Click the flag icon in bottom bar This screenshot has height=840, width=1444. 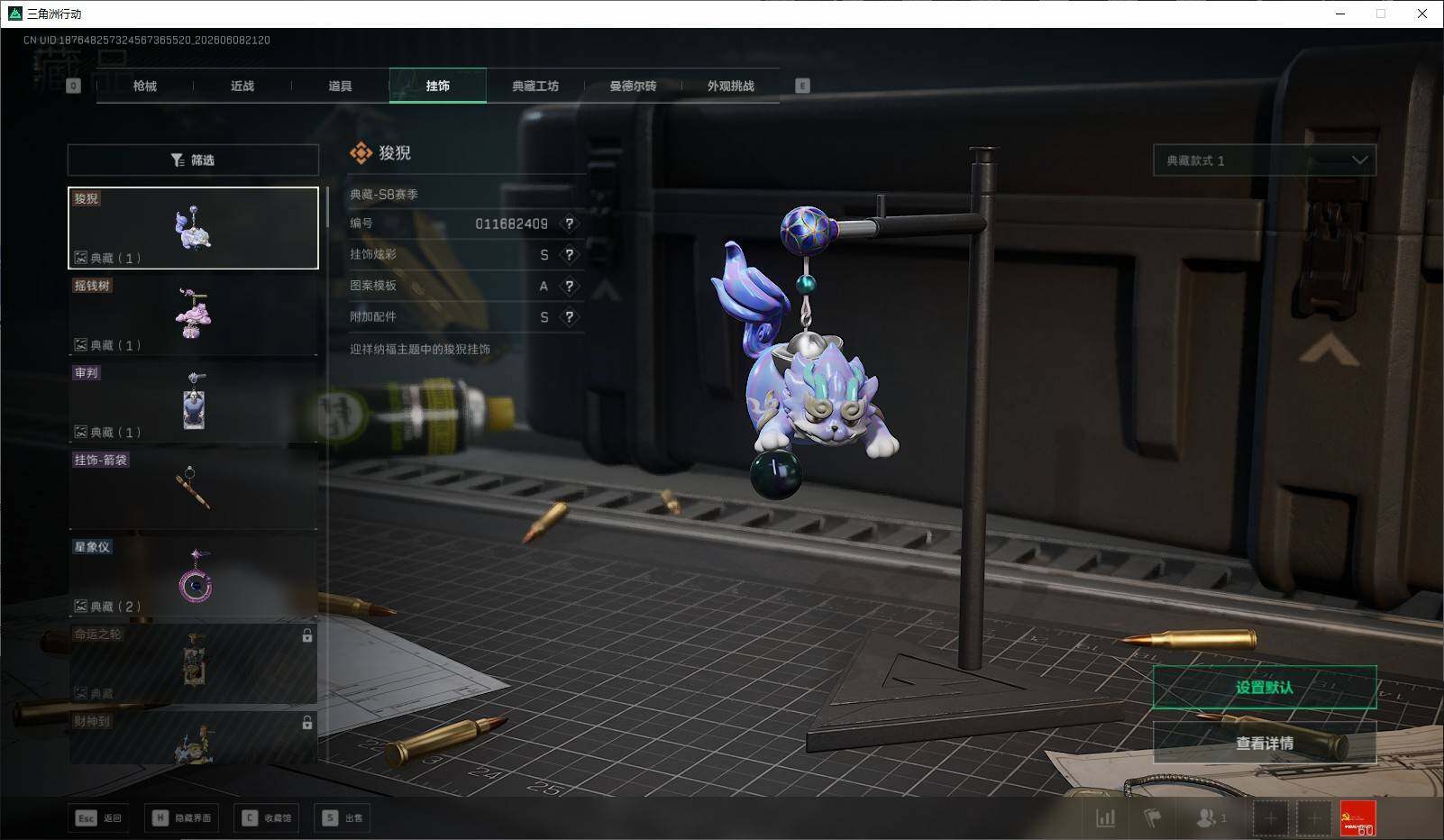click(1153, 817)
